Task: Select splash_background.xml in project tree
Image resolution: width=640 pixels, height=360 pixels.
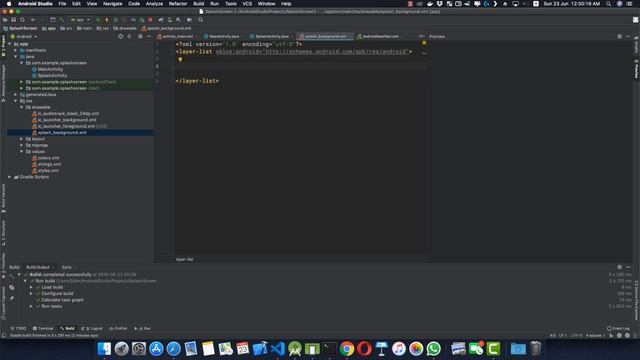Action: pyautogui.click(x=62, y=133)
